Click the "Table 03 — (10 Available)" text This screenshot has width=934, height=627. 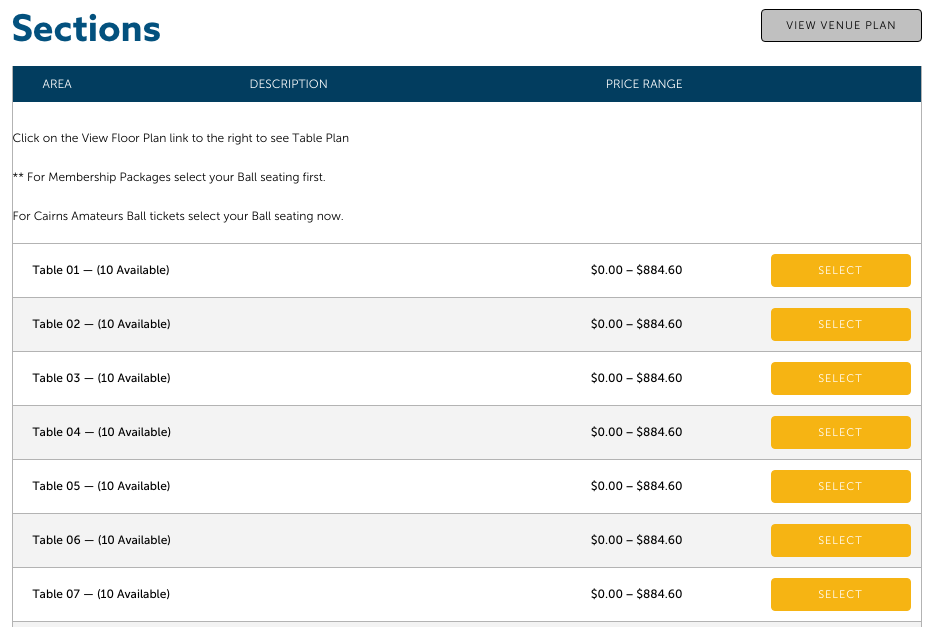[101, 378]
